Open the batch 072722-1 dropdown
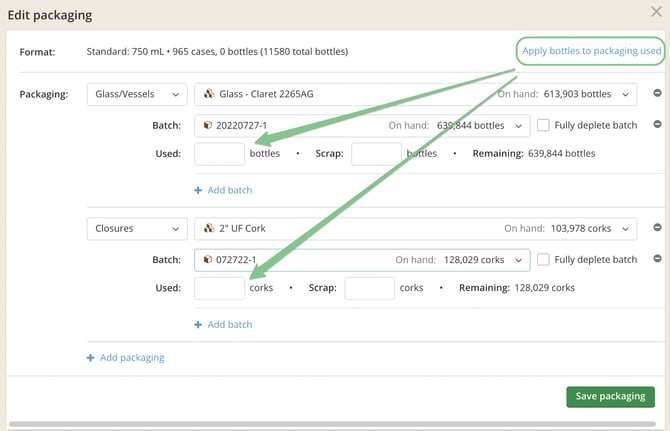 (x=362, y=260)
